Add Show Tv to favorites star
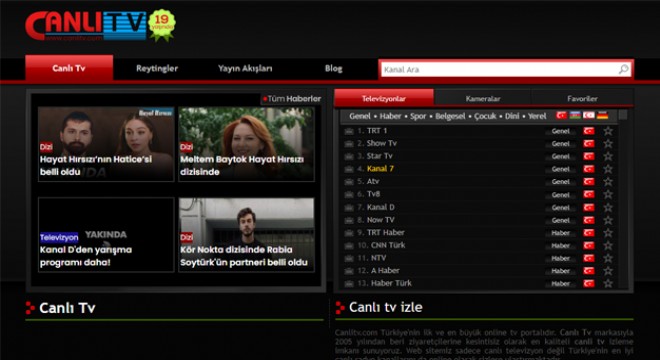Viewport: 660px width, 360px height. coord(608,144)
